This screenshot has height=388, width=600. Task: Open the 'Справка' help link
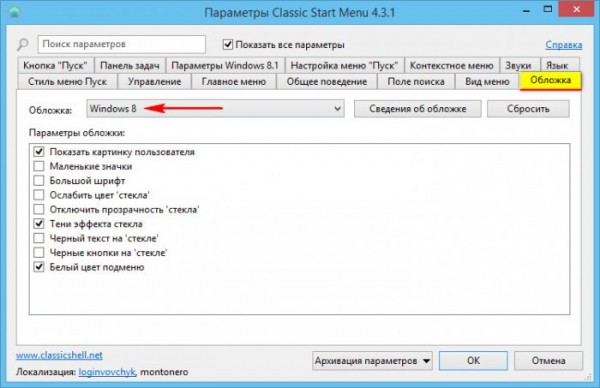[x=564, y=45]
